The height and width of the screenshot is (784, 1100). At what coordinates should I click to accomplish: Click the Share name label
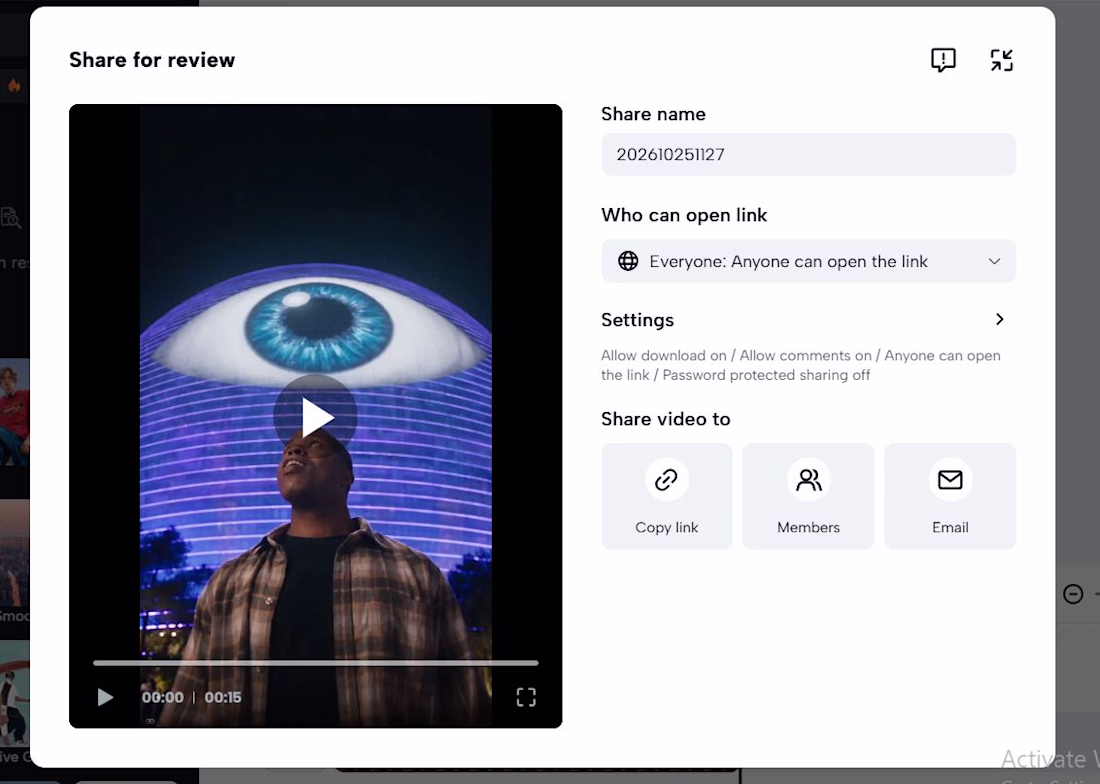click(x=653, y=114)
